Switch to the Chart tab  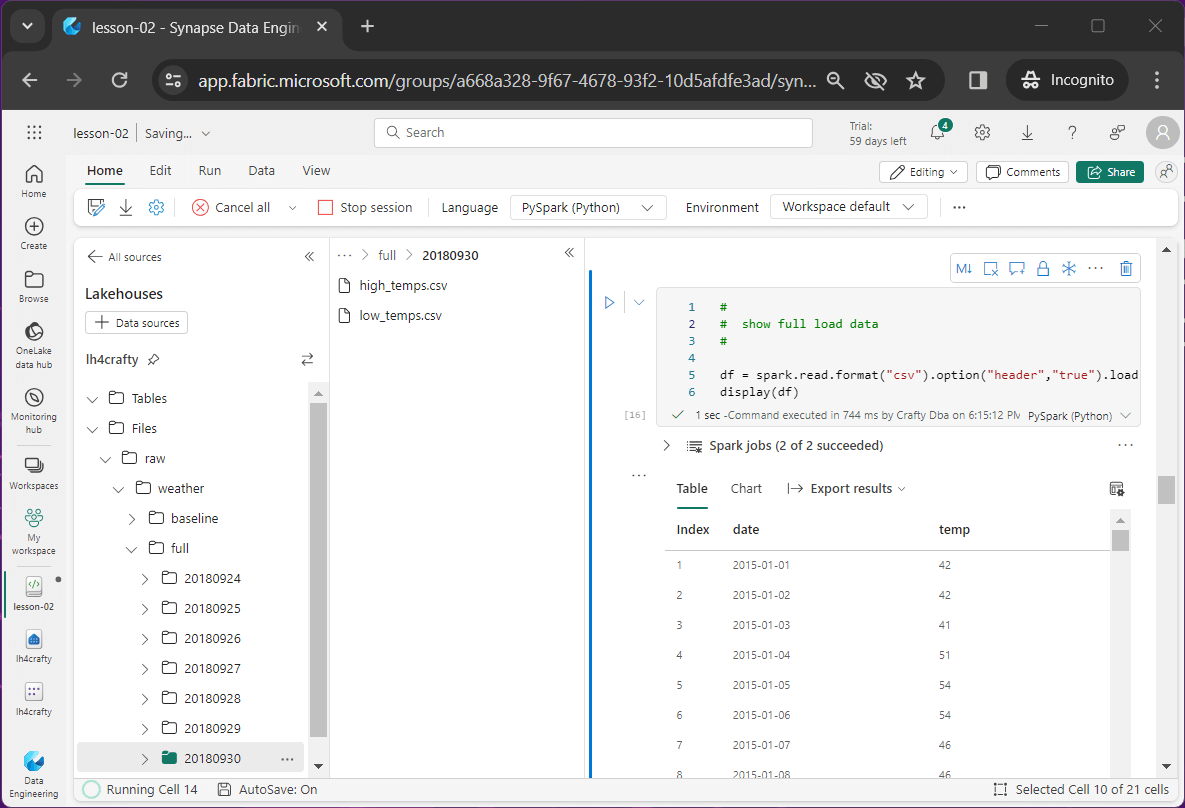[x=746, y=489]
